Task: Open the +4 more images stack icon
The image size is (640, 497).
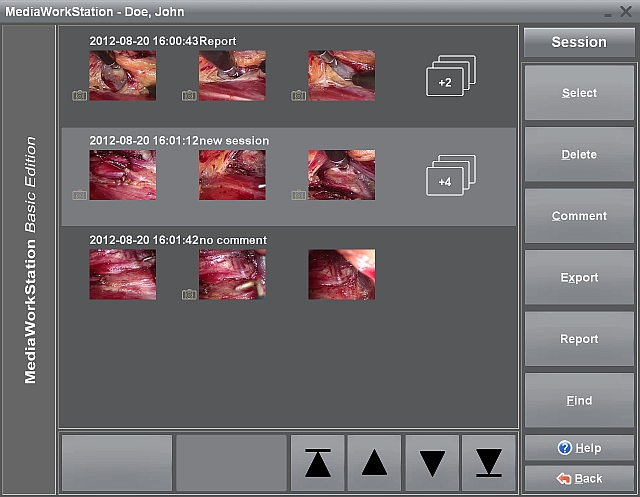Action: [x=451, y=175]
